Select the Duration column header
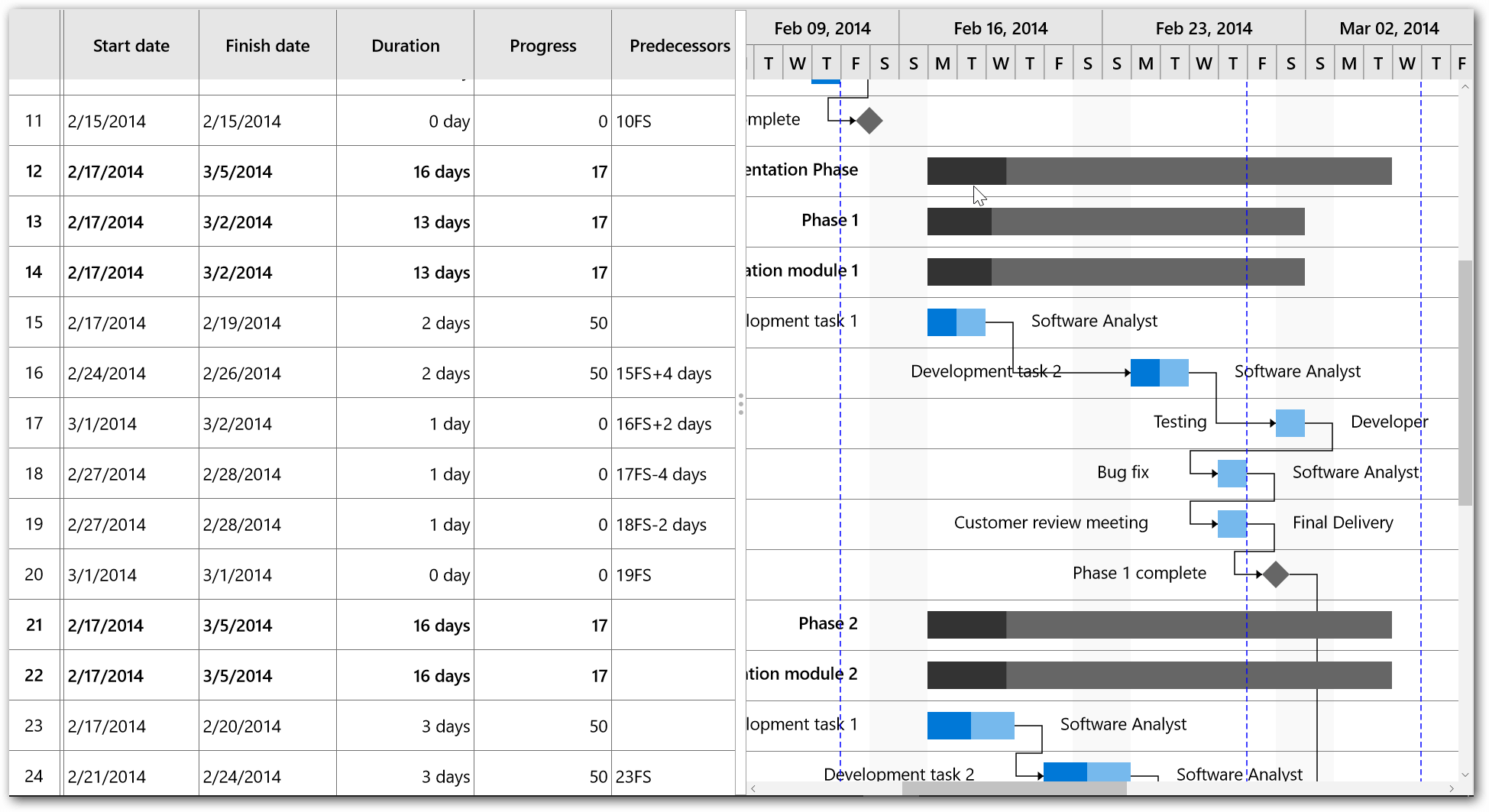This screenshot has height=812, width=1489. [x=405, y=46]
